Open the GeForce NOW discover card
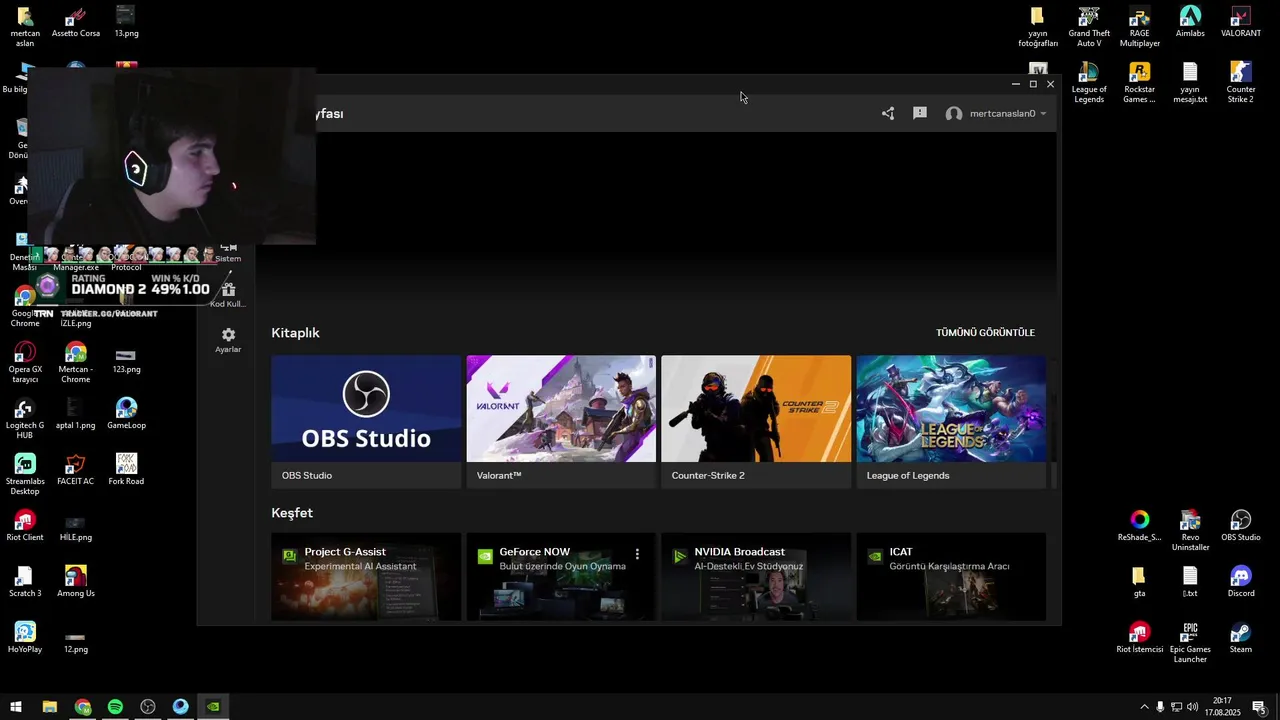This screenshot has height=720, width=1280. coord(561,577)
